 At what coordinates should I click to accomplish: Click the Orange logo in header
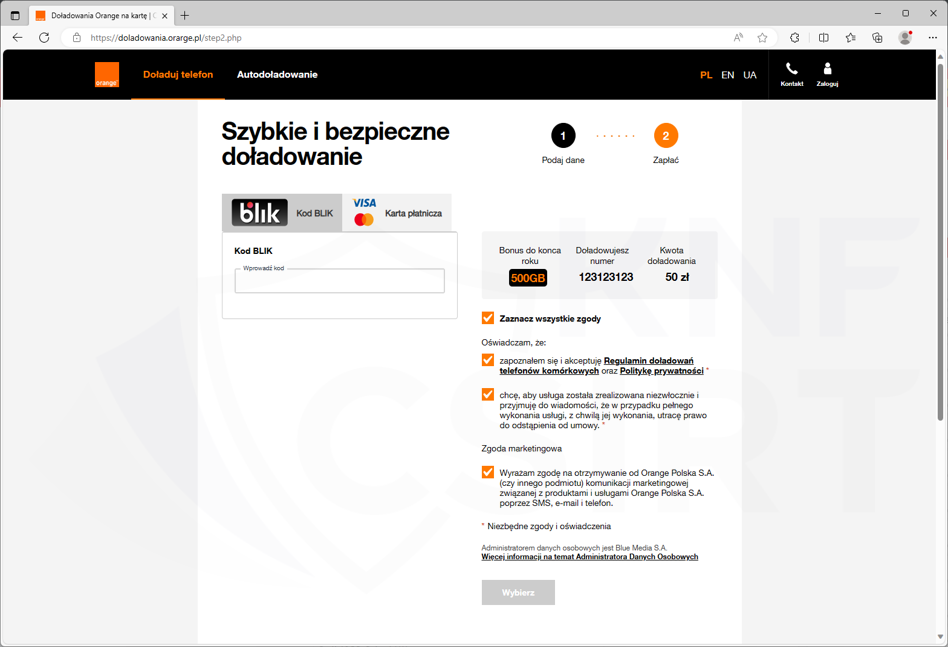107,75
